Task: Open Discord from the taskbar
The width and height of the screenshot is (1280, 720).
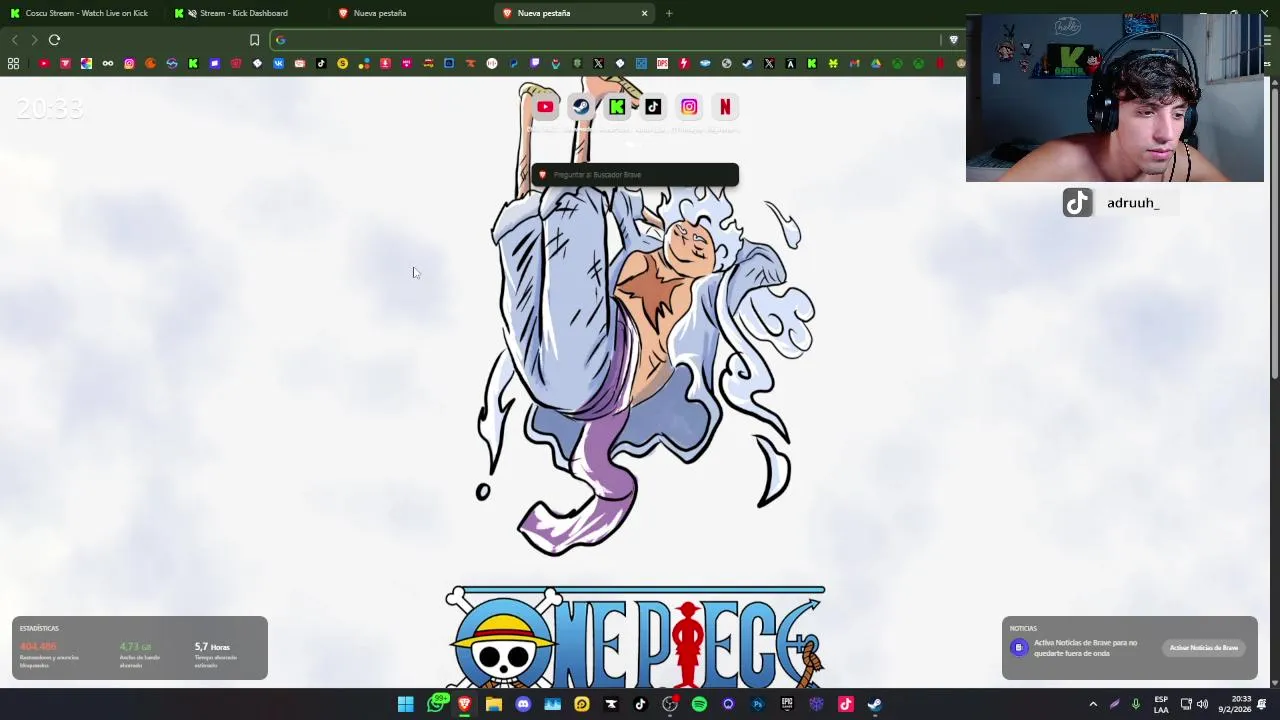Action: 523,704
